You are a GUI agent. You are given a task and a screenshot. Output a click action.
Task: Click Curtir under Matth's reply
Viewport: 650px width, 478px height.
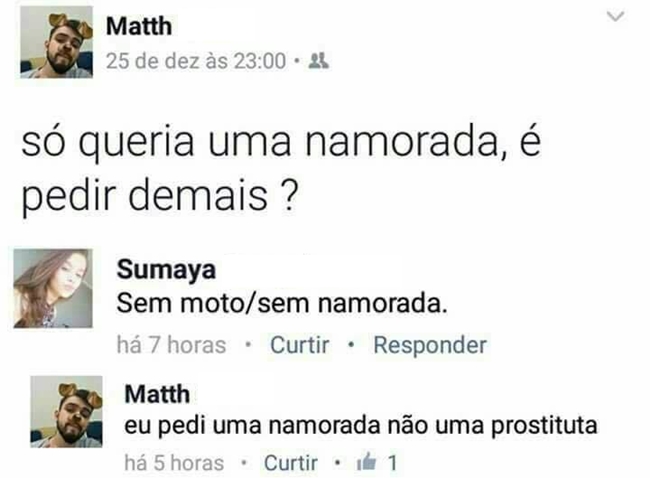(x=291, y=463)
